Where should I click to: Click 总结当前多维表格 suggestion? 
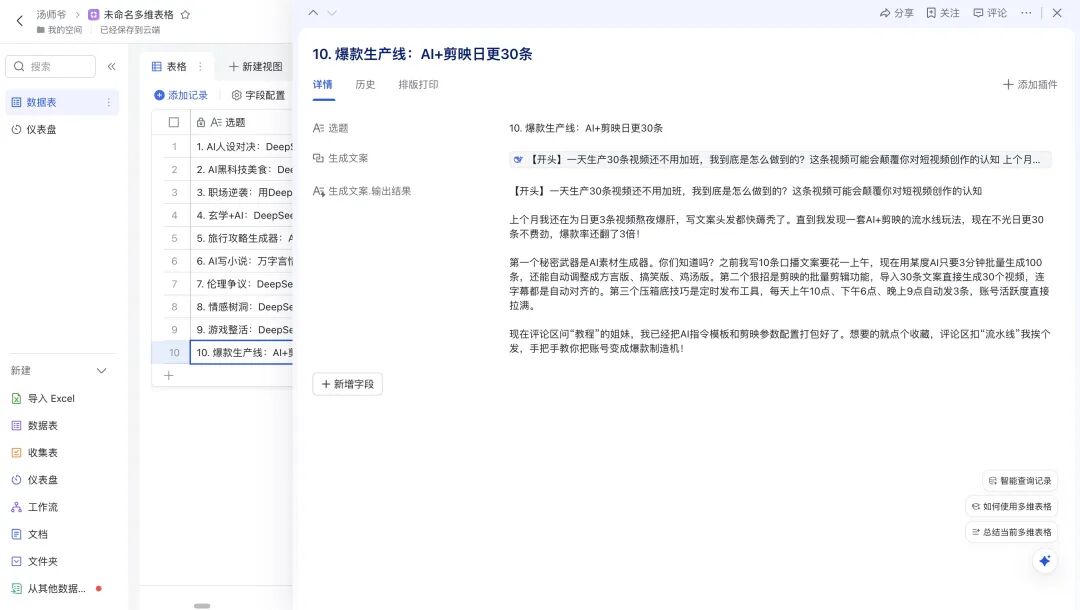click(1012, 532)
